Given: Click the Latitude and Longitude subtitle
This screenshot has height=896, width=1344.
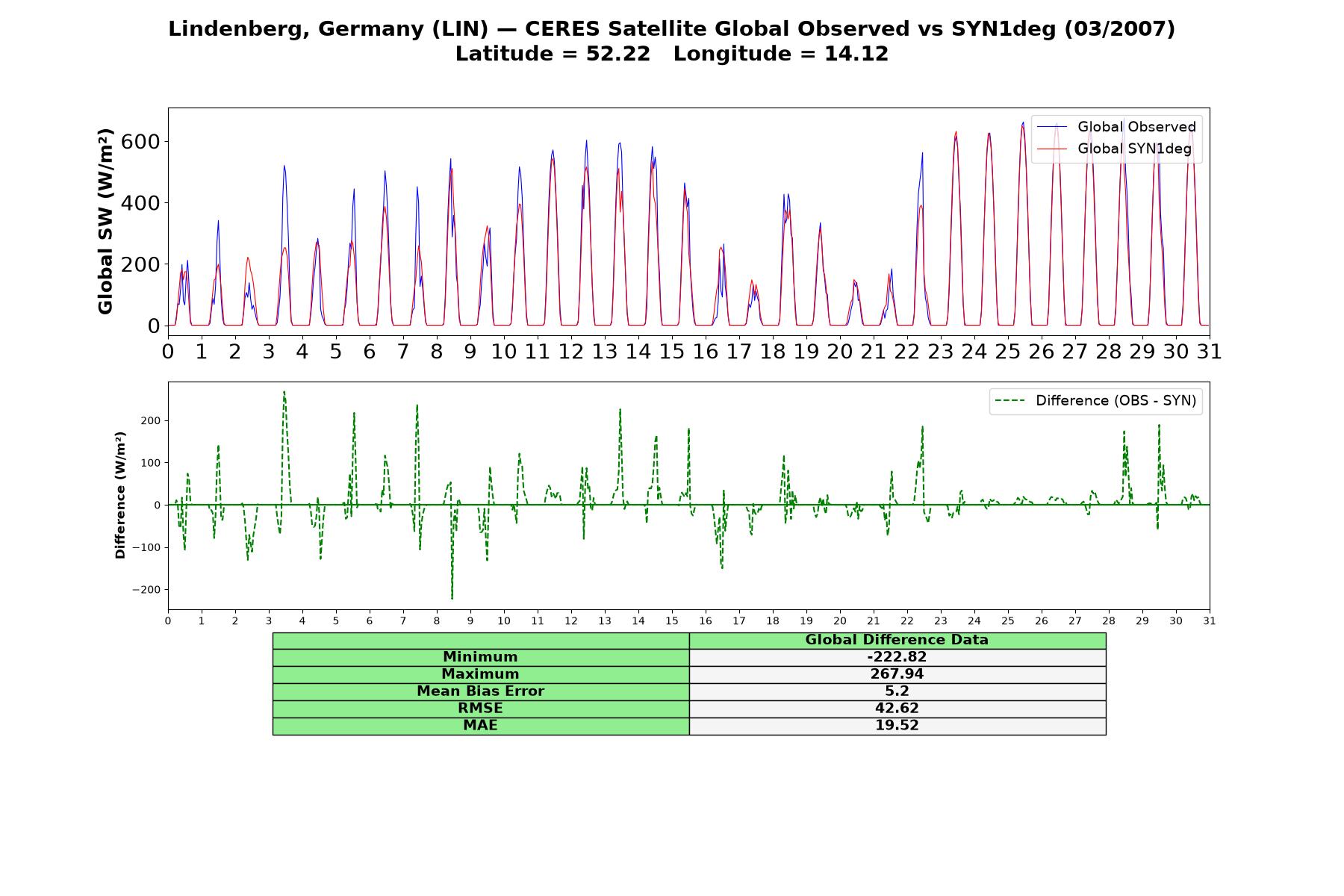Looking at the screenshot, I should 672,54.
